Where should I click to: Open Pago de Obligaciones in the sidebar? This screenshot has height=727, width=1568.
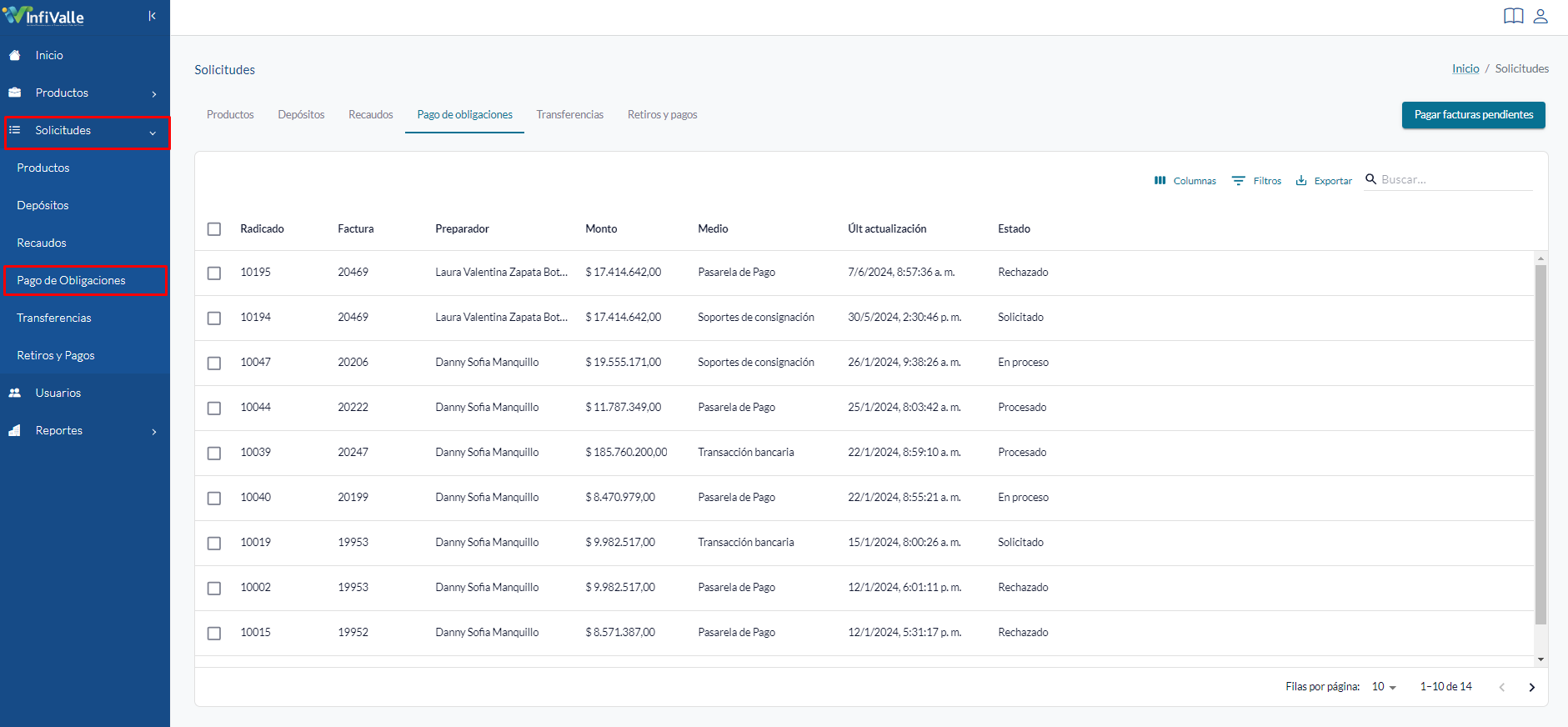[x=85, y=280]
